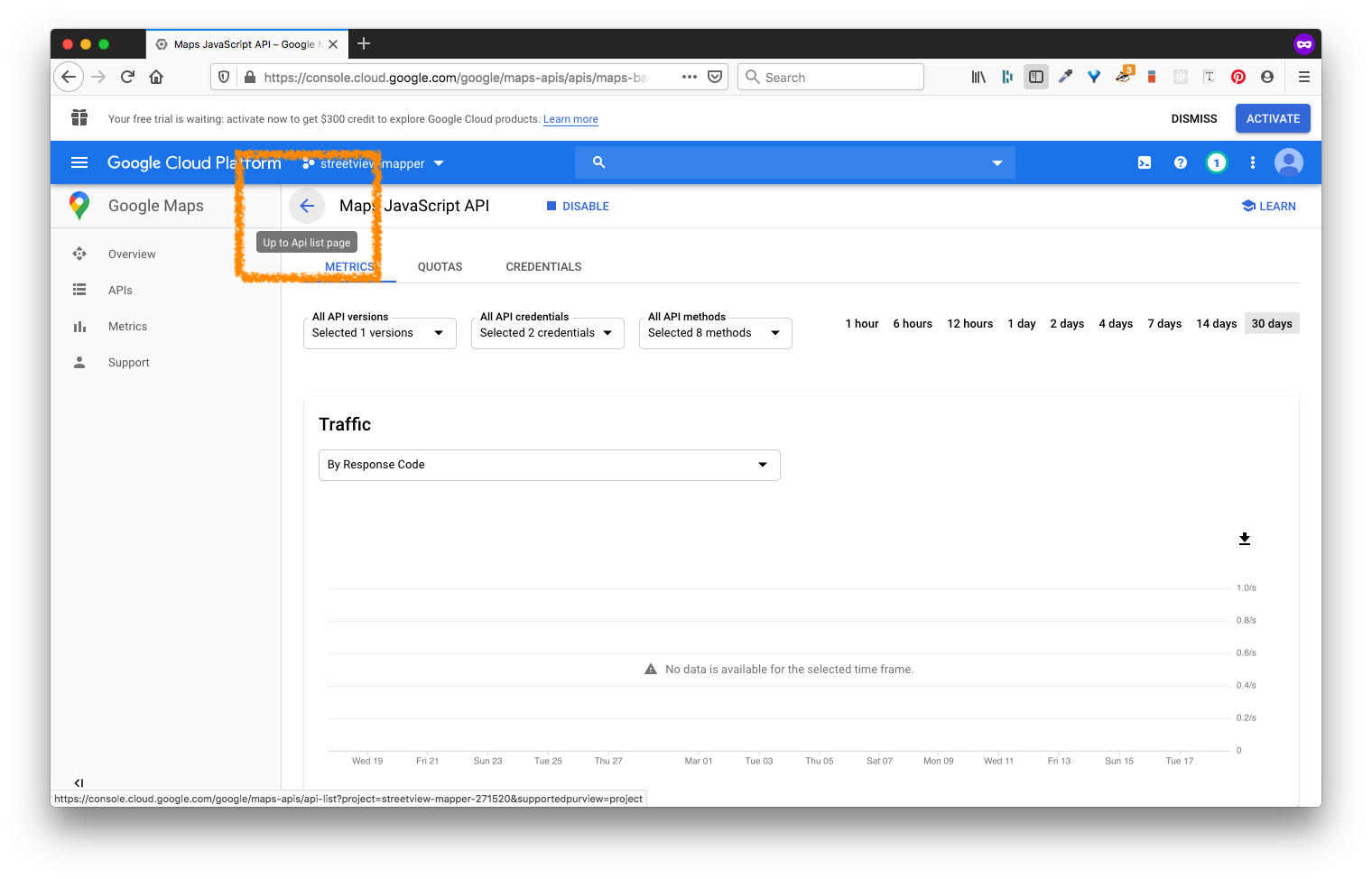1372x879 pixels.
Task: Click the user account avatar
Action: click(x=1288, y=163)
